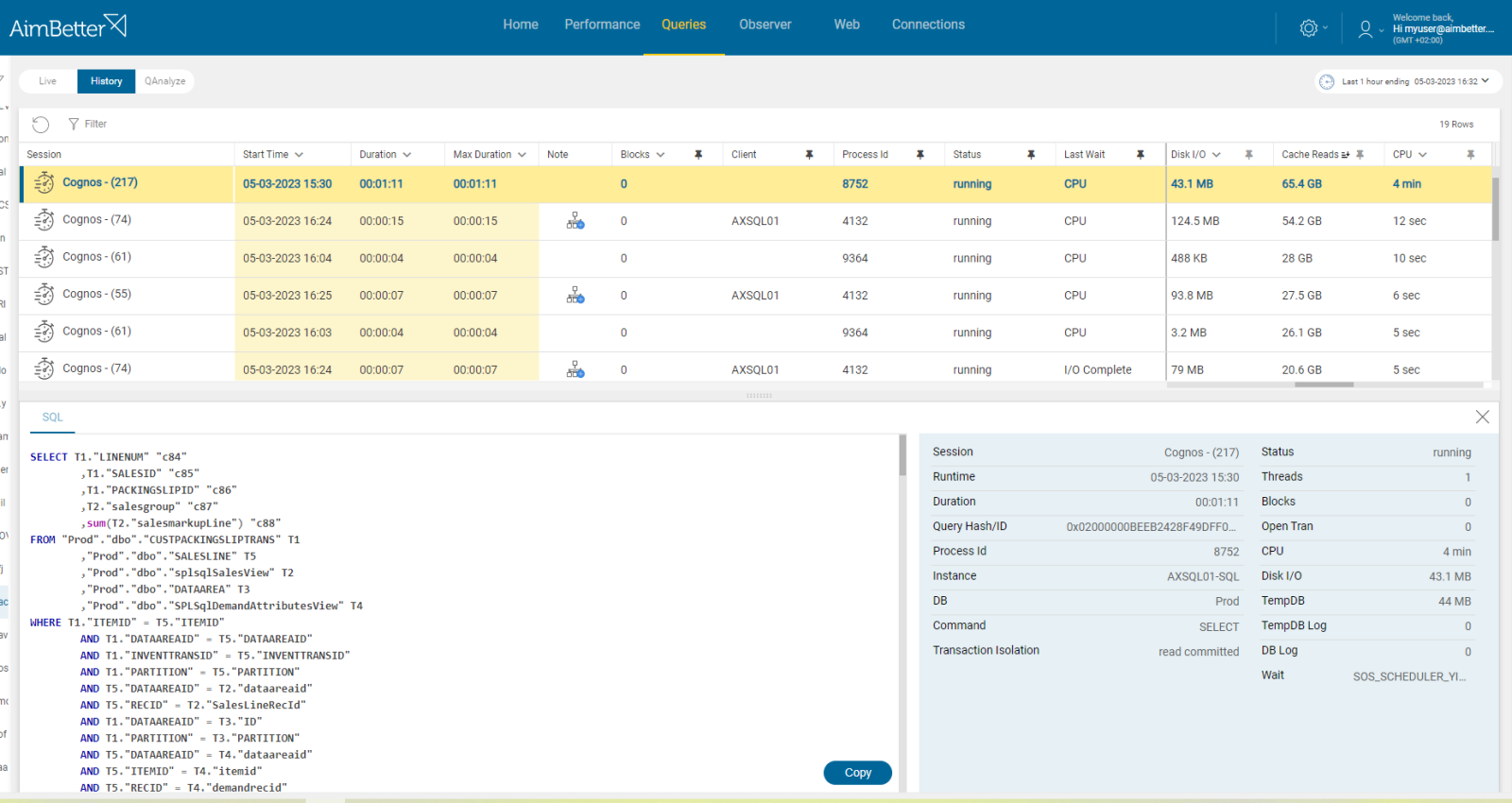Click the network note icon in the I/O Complete row
1512x803 pixels.
(576, 369)
